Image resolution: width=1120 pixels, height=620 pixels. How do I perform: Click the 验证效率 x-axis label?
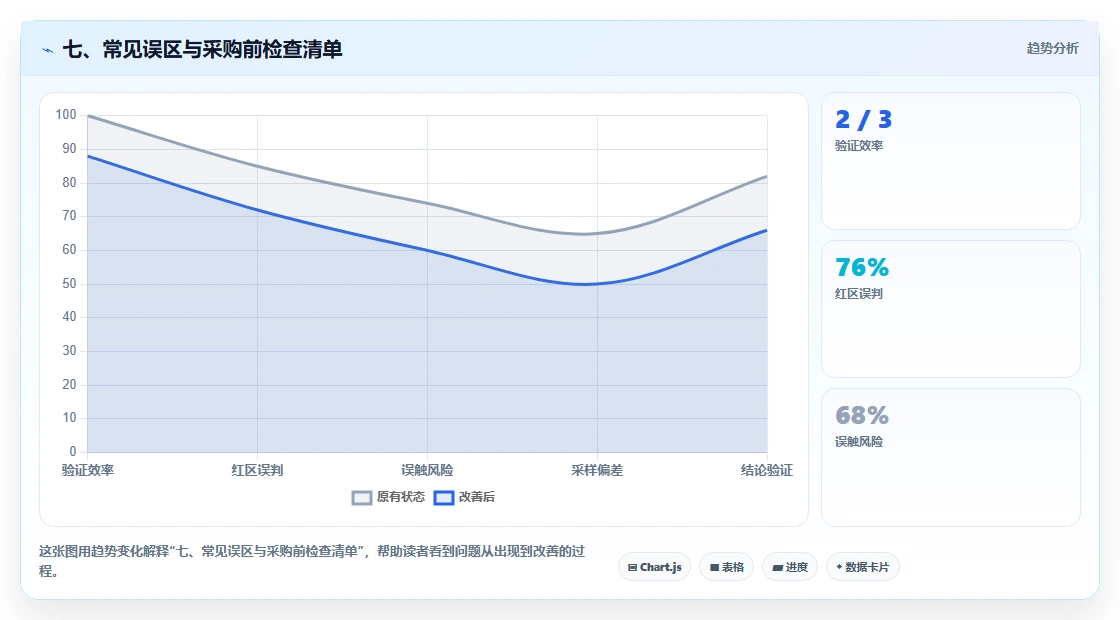tap(88, 470)
